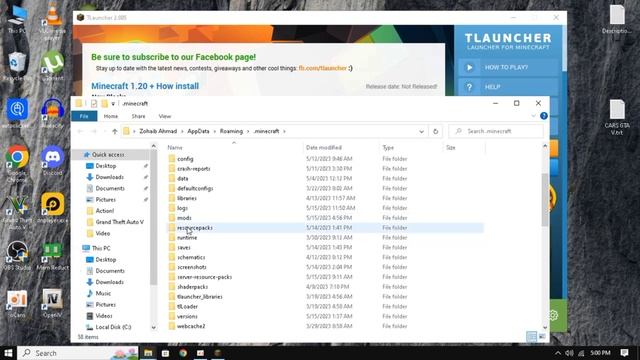The height and width of the screenshot is (360, 640).
Task: Select the versions folder
Action: 187,316
